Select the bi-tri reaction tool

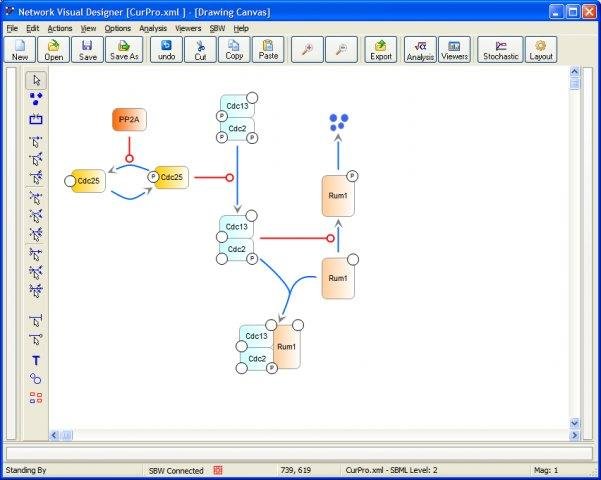tap(36, 234)
